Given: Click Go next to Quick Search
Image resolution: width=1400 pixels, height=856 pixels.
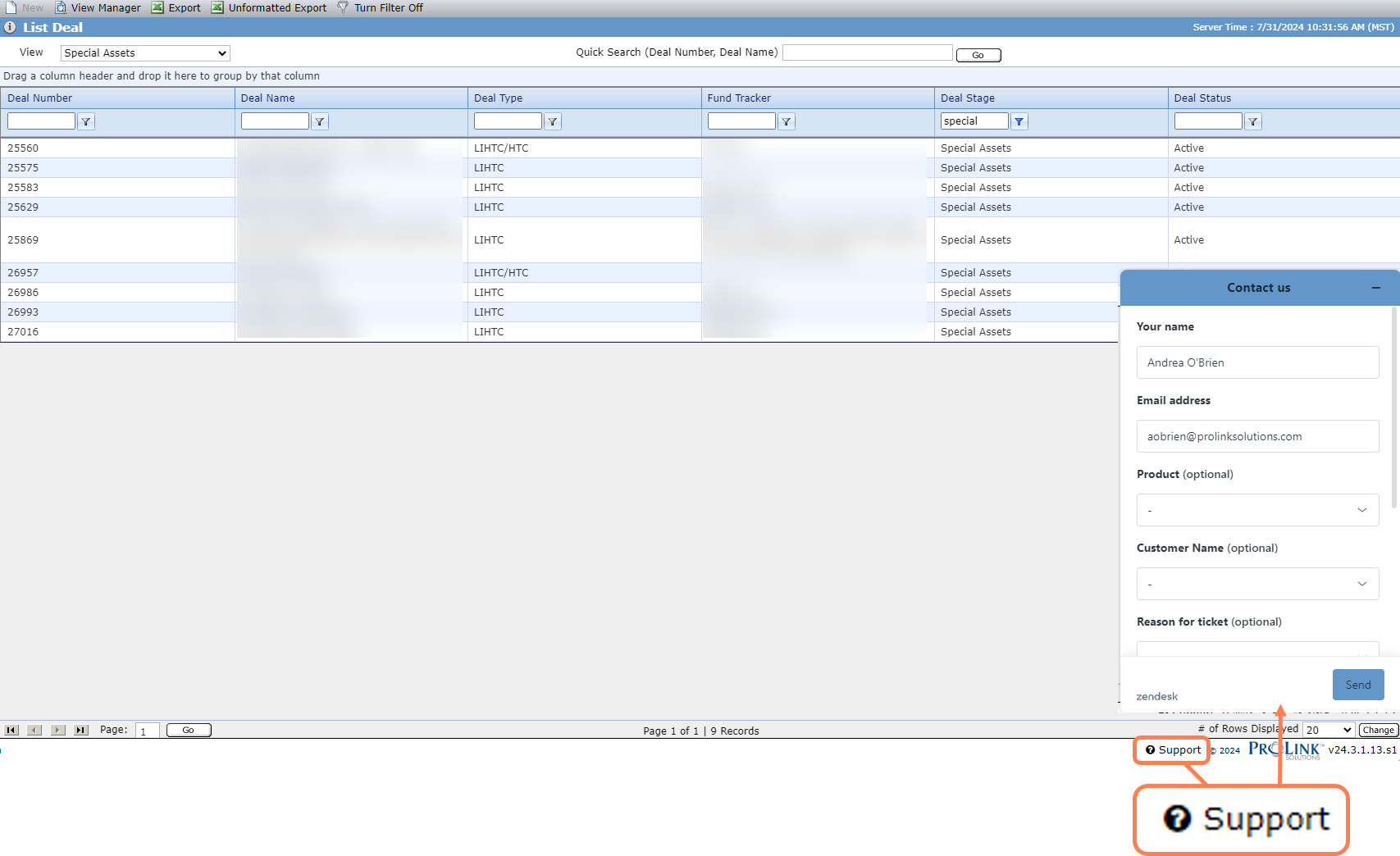Looking at the screenshot, I should (978, 55).
